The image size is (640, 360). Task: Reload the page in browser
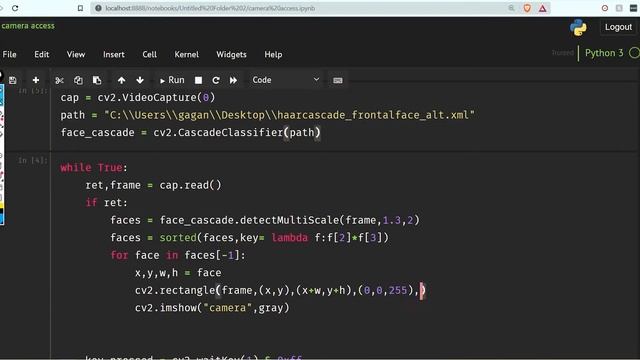[x=15, y=8]
